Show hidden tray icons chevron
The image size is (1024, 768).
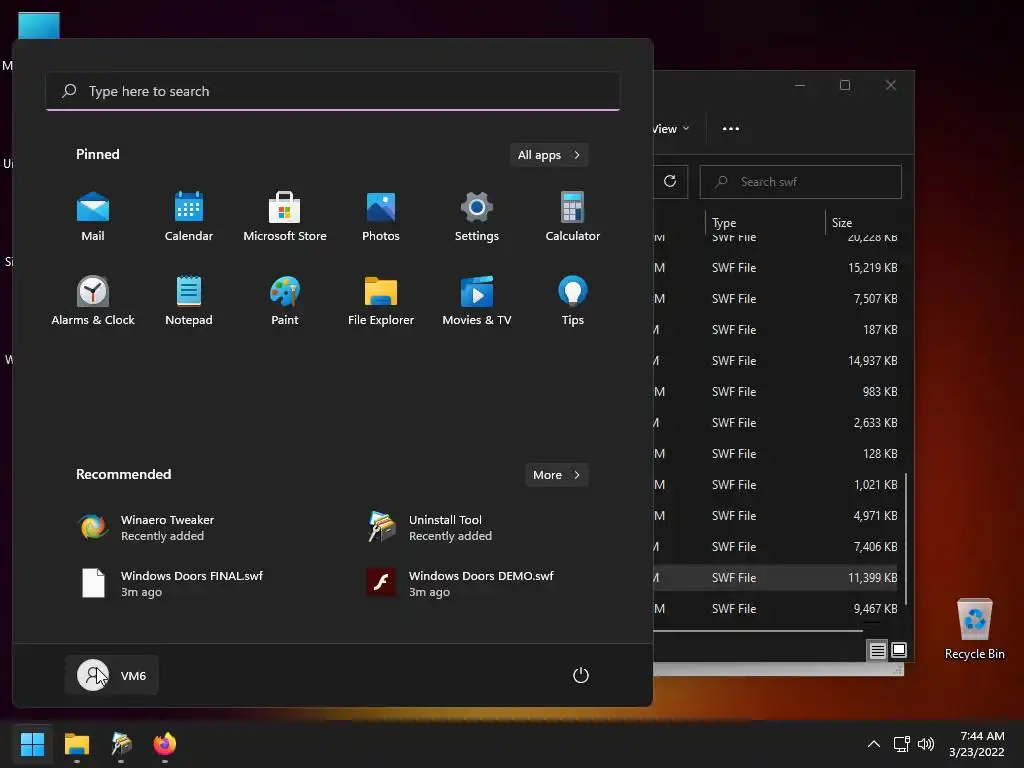pyautogui.click(x=873, y=744)
